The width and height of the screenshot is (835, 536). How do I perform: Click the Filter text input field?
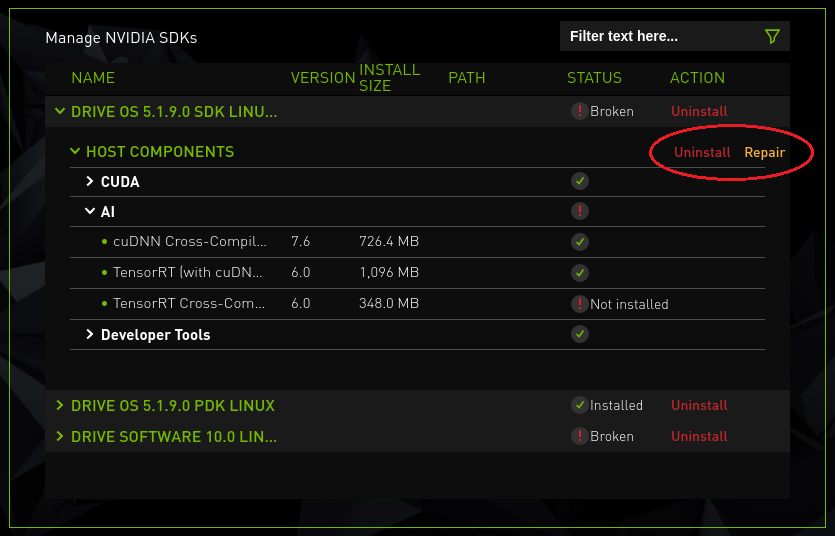[660, 37]
